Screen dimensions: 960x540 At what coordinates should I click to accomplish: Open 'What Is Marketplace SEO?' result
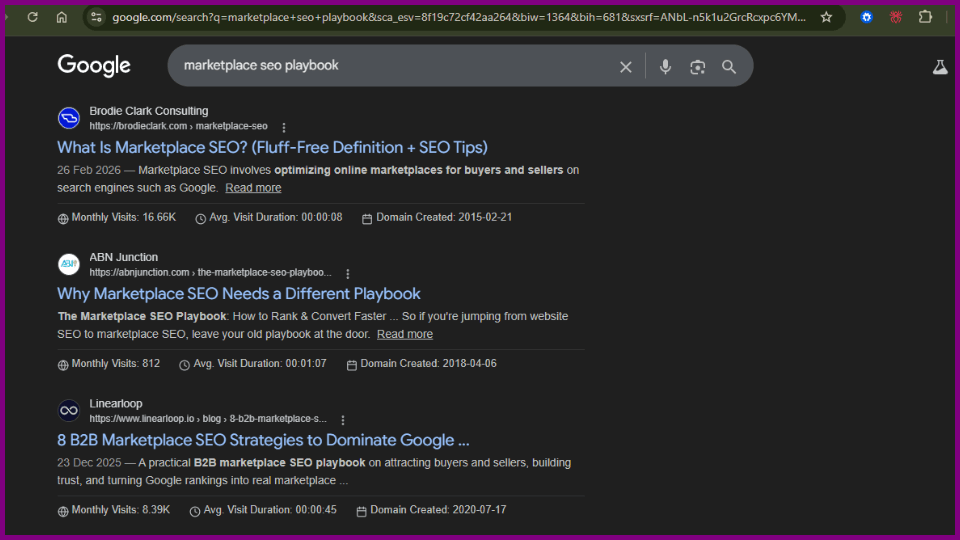272,148
